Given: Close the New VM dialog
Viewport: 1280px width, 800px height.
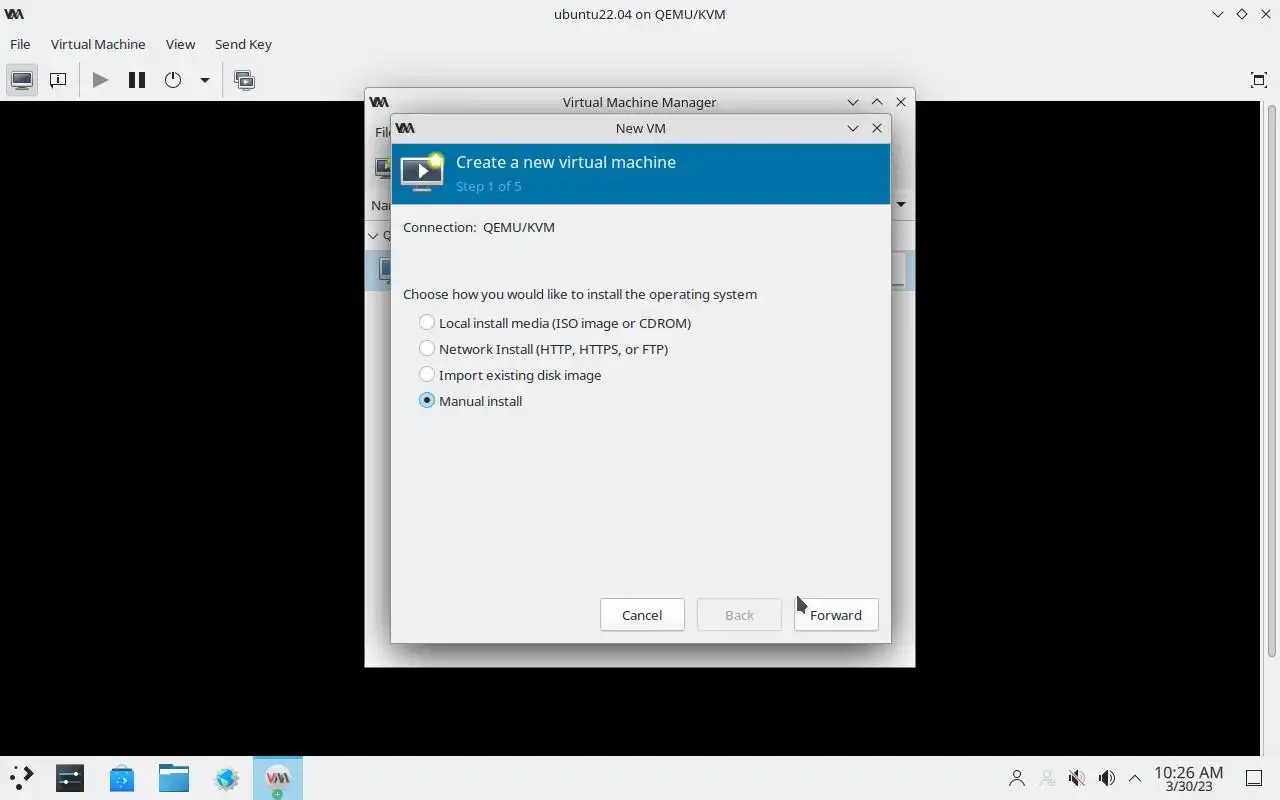Looking at the screenshot, I should click(877, 128).
